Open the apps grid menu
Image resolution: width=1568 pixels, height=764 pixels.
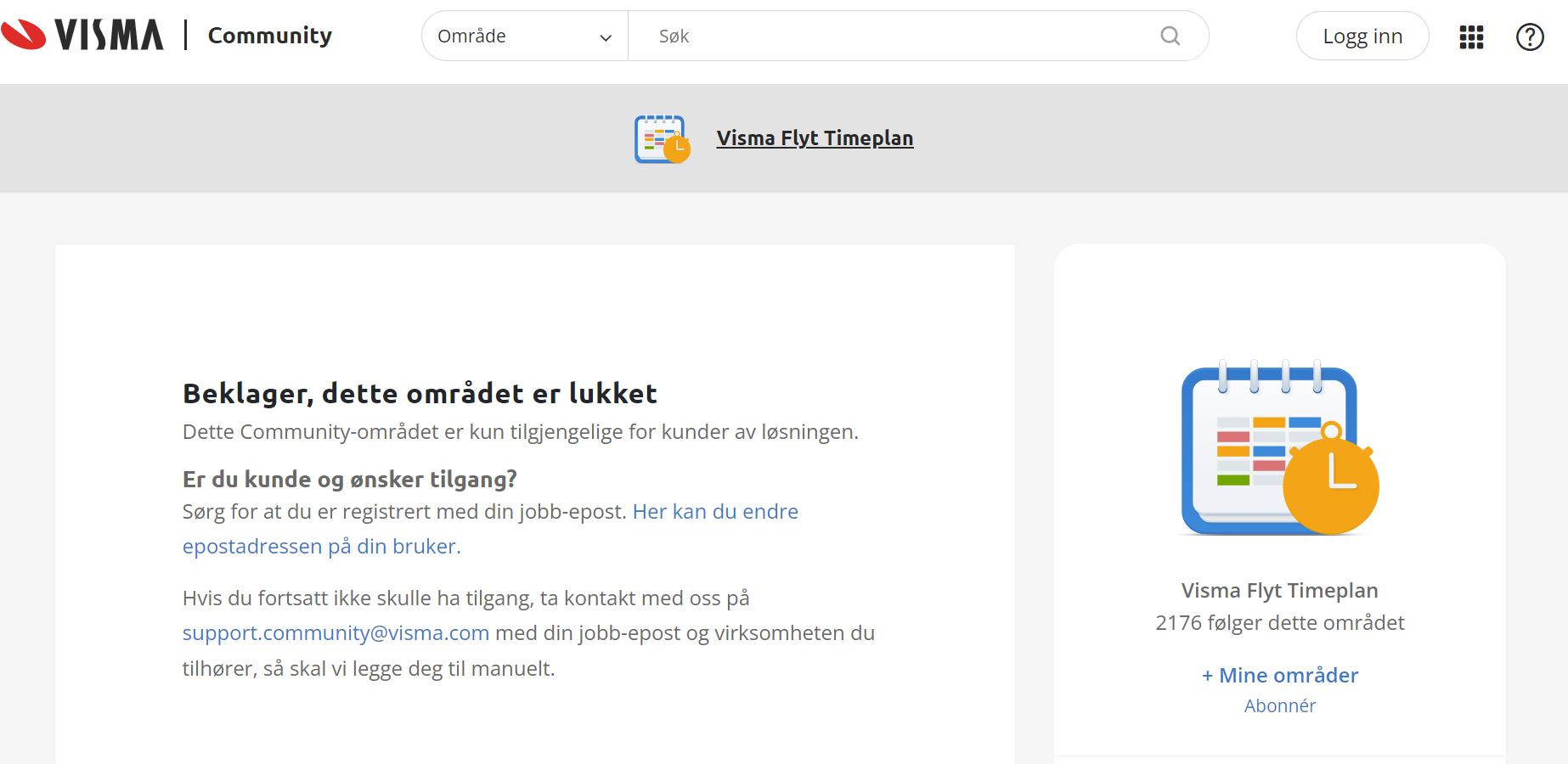point(1471,37)
